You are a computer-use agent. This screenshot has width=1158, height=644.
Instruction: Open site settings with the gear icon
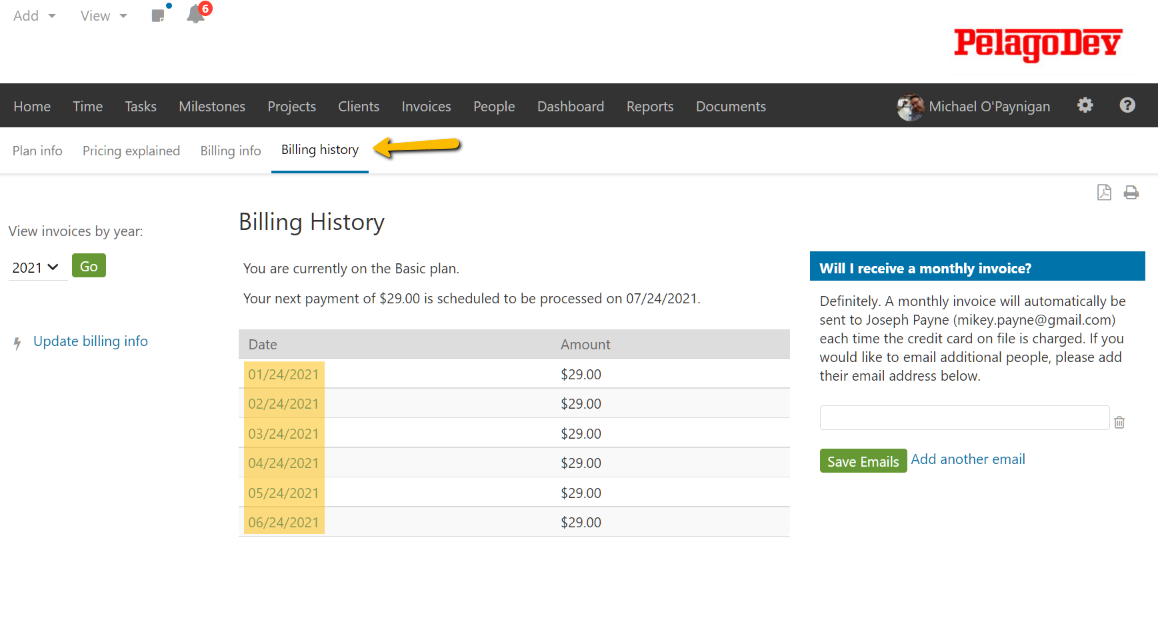pyautogui.click(x=1085, y=105)
